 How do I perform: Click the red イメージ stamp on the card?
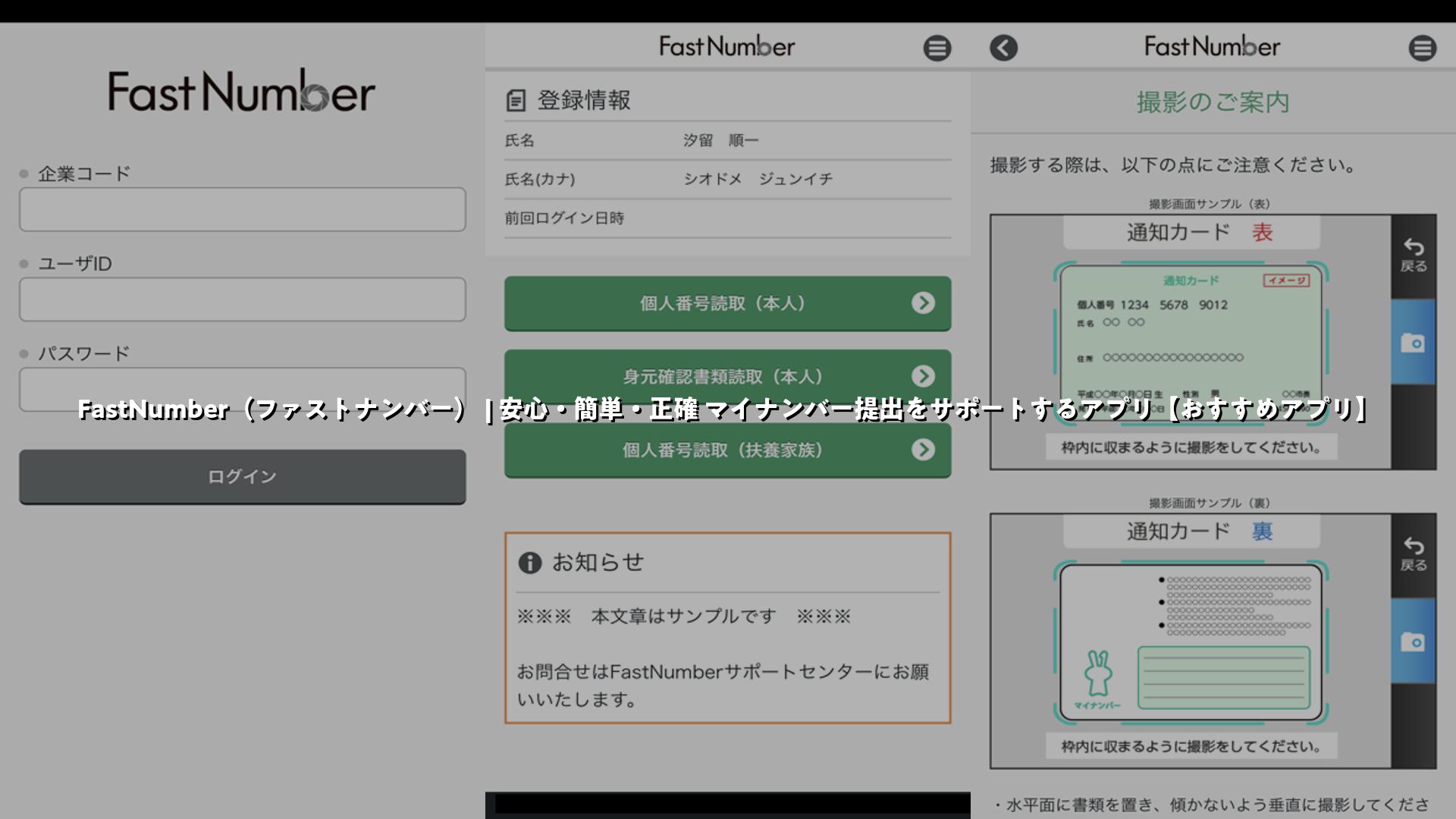point(1286,281)
